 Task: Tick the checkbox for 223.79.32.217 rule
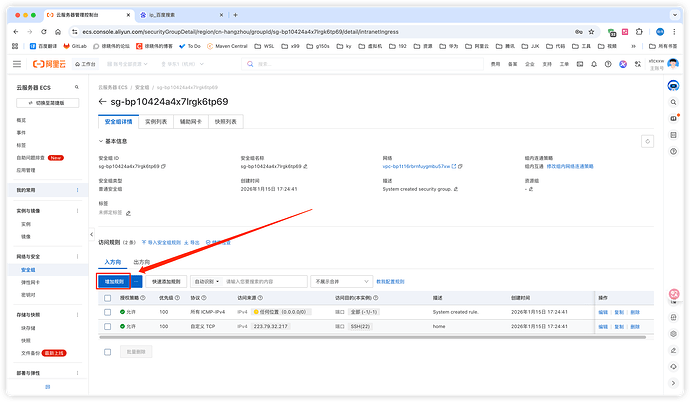(x=108, y=326)
